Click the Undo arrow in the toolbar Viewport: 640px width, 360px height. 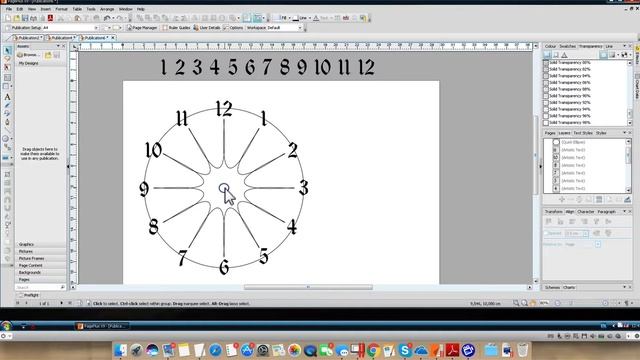click(107, 18)
